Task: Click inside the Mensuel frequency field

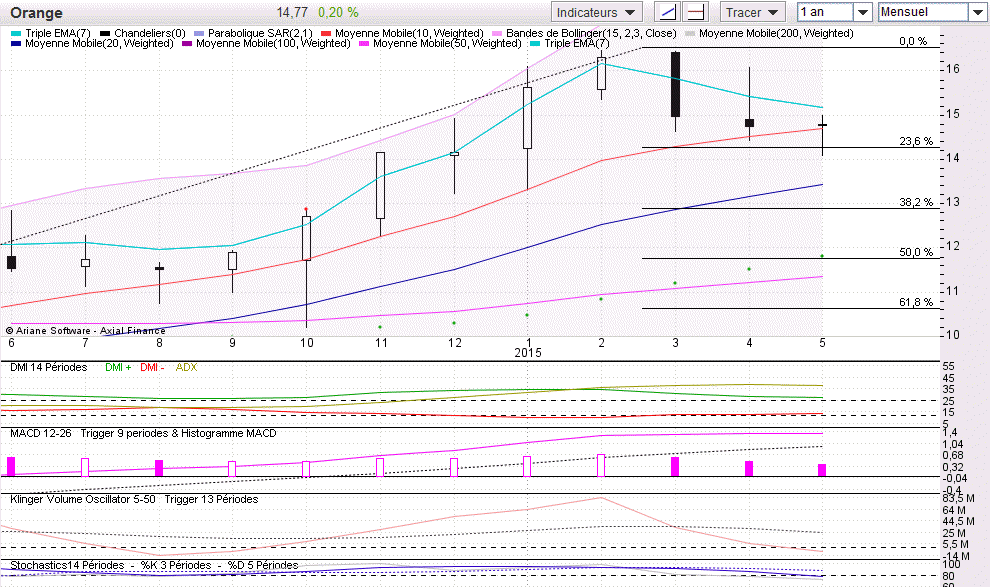Action: [923, 12]
